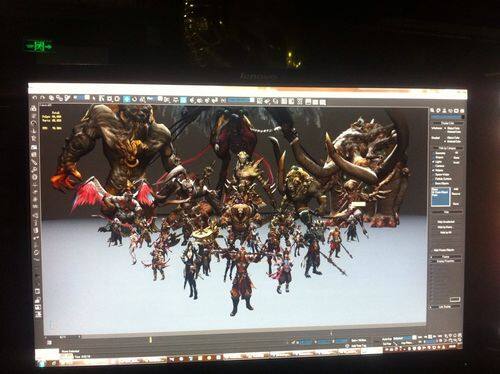Toggle the Lights hide category checkbox
This screenshot has height=374, width=500.
434,161
